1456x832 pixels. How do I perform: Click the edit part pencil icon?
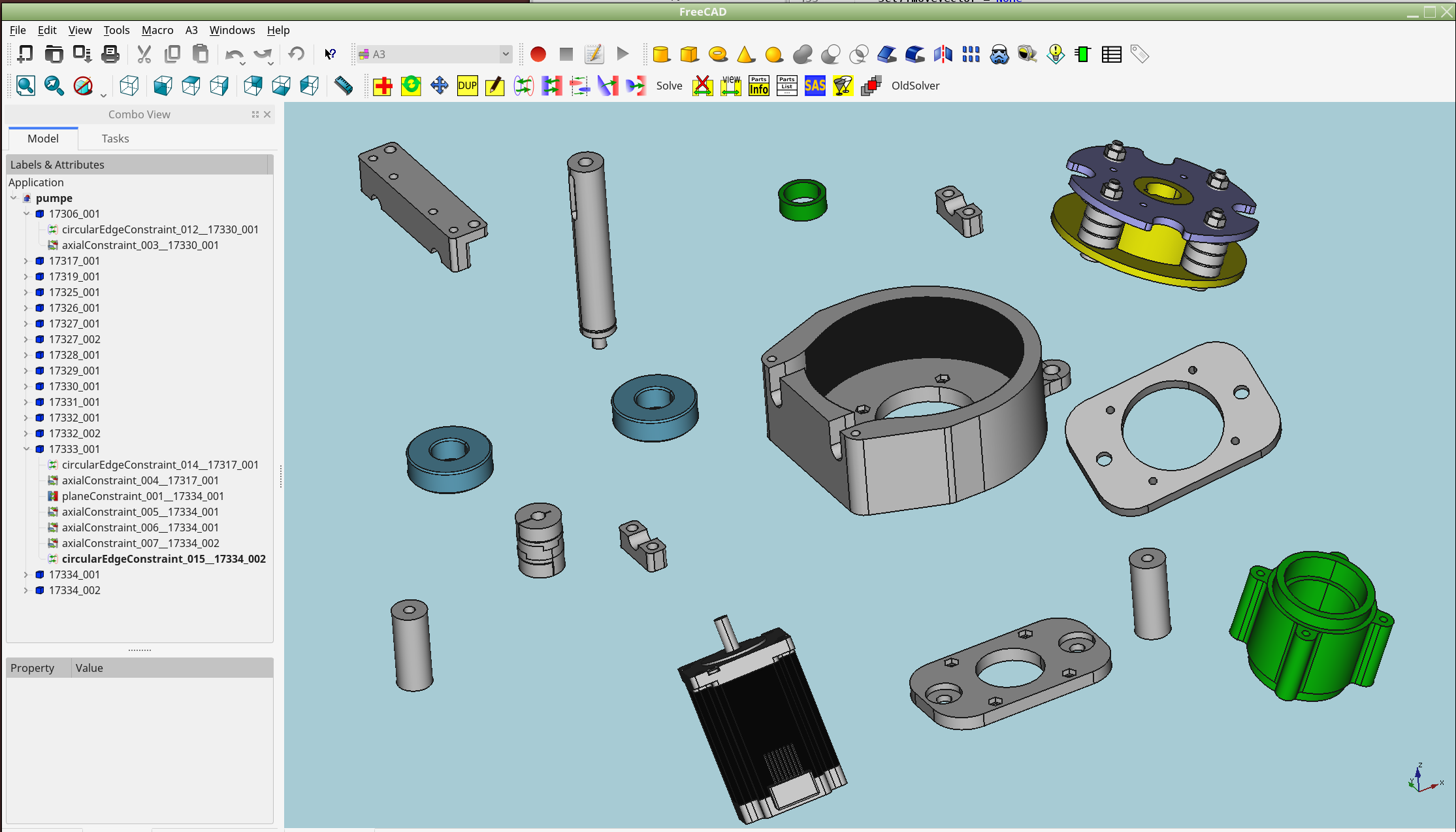pos(495,86)
